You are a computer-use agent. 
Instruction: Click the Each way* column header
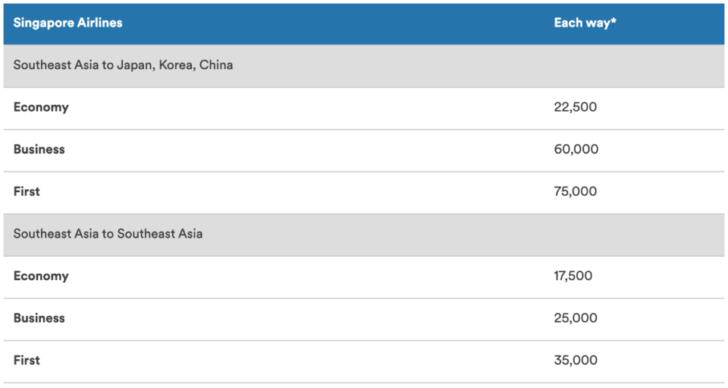[585, 23]
